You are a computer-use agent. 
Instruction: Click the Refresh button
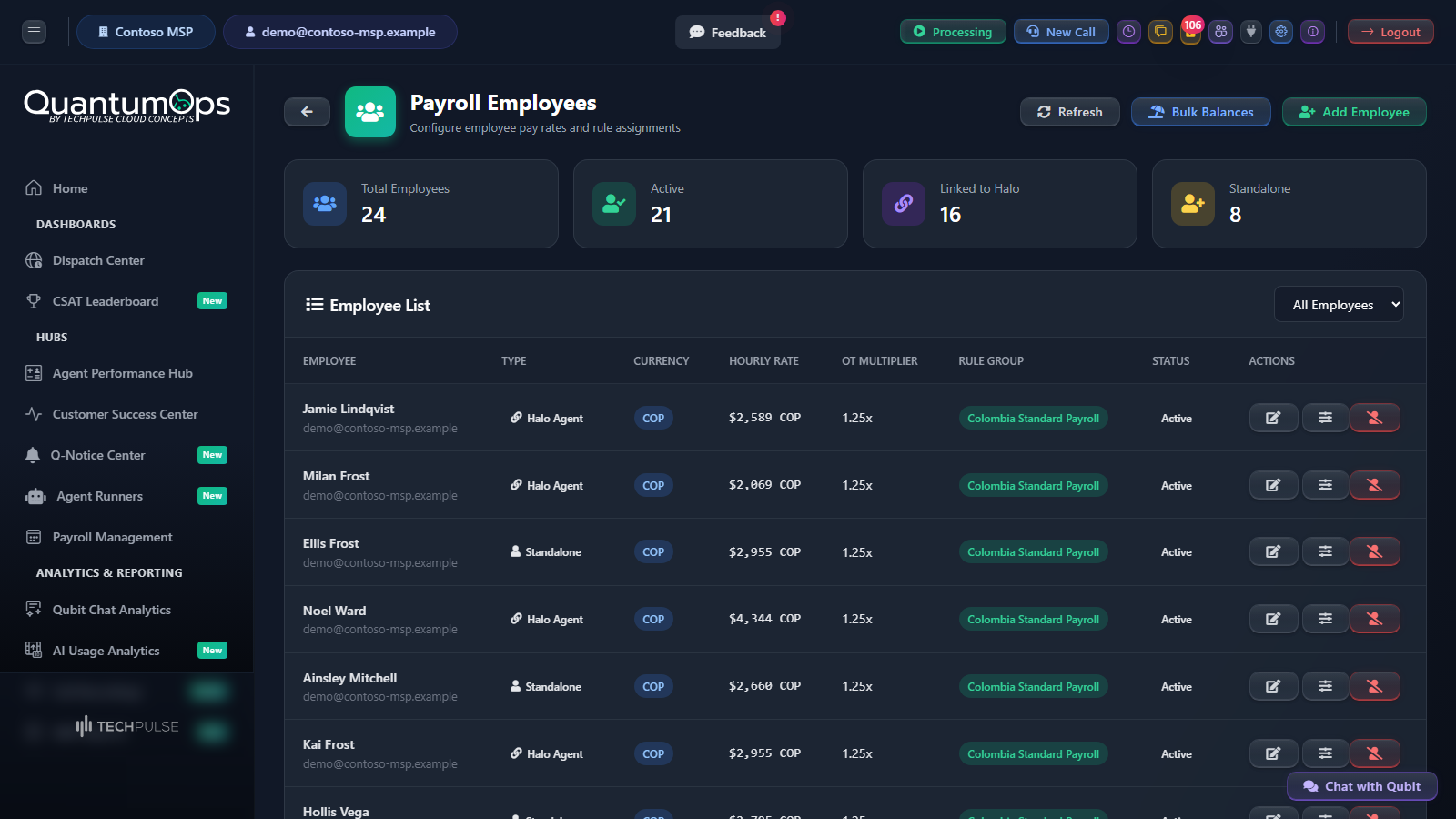[x=1070, y=112]
